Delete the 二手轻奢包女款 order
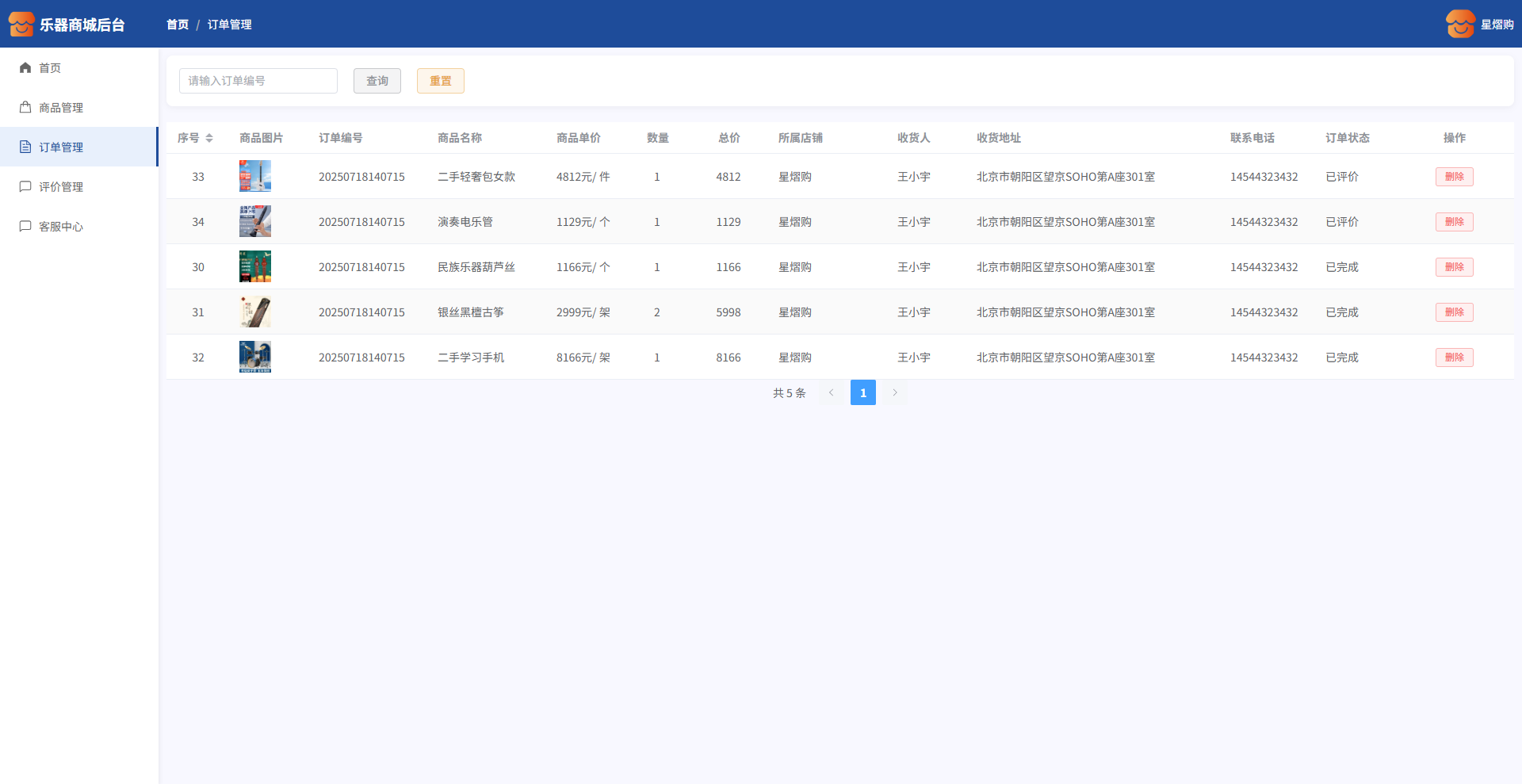Screen dimensions: 1522x784 point(1454,177)
